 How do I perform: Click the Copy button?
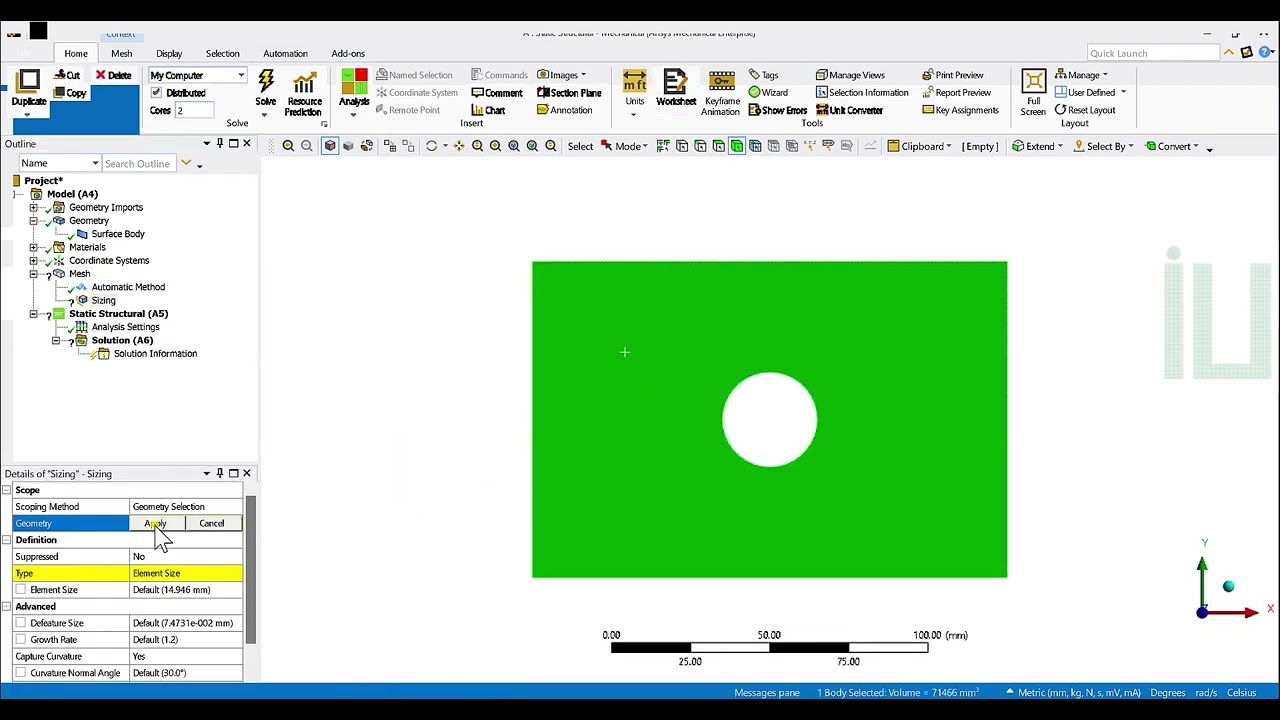(x=70, y=93)
